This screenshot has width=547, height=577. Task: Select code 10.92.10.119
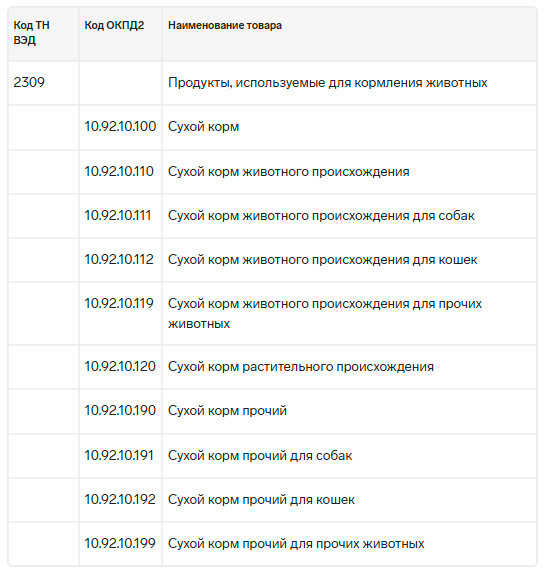119,304
